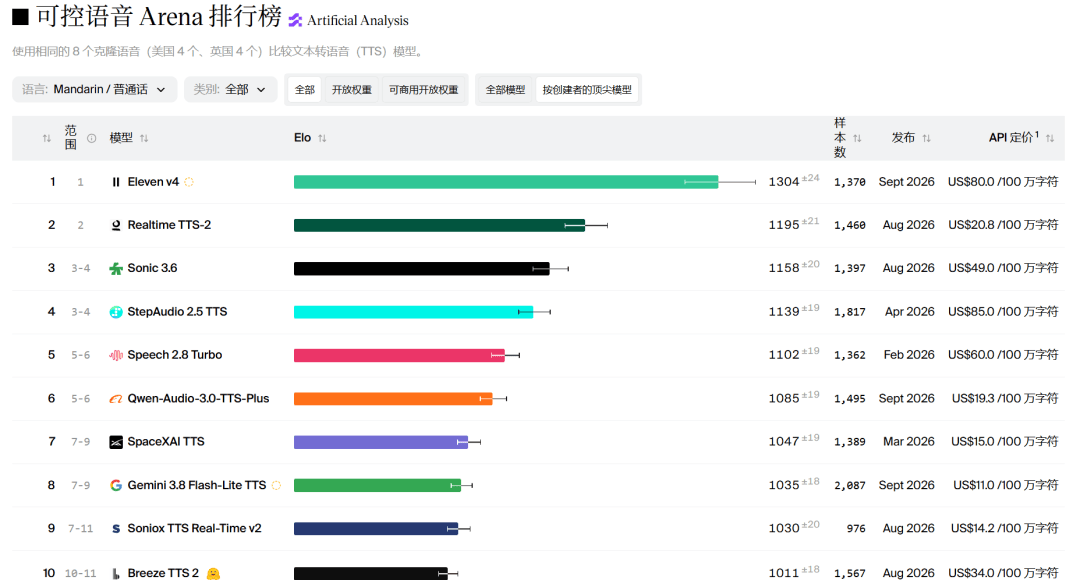Click the pink Elo bar for Speech 2.8 Turbo

(x=399, y=355)
